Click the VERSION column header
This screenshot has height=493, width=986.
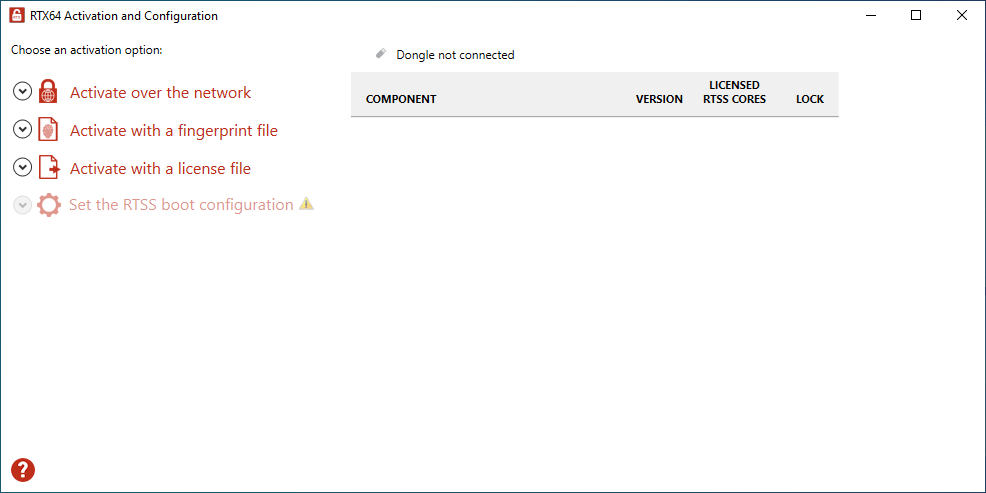(x=659, y=99)
